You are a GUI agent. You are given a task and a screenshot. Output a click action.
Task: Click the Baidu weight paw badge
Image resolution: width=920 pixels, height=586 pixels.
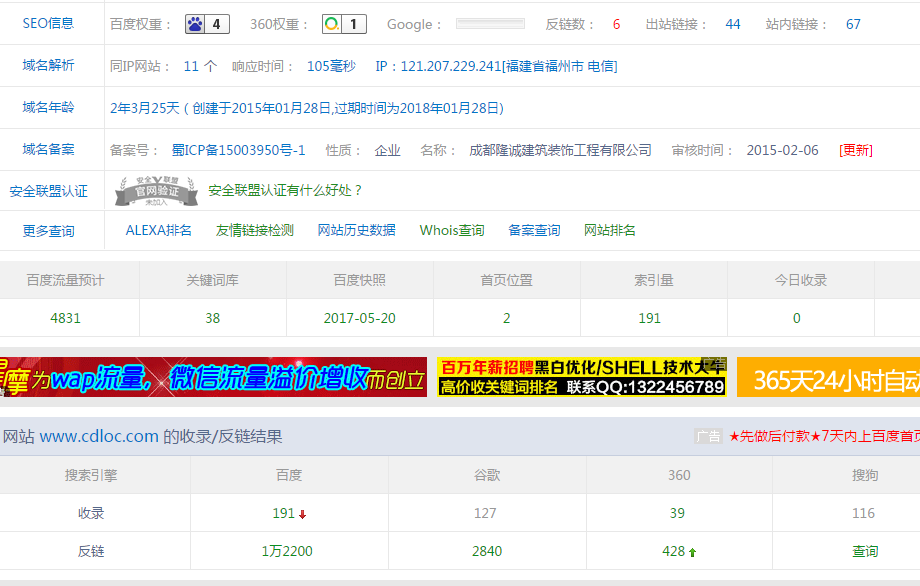(207, 24)
